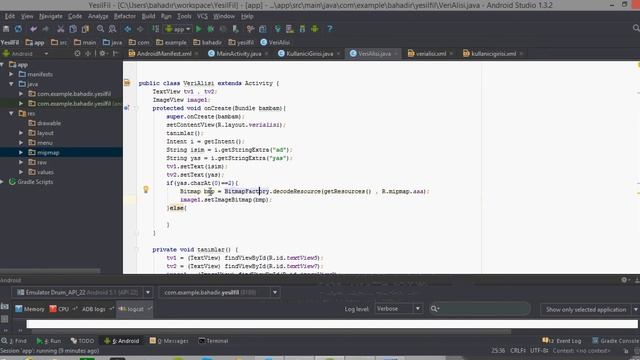Click Attach debugger to process icon
The width and height of the screenshot is (640, 360).
[x=236, y=29]
